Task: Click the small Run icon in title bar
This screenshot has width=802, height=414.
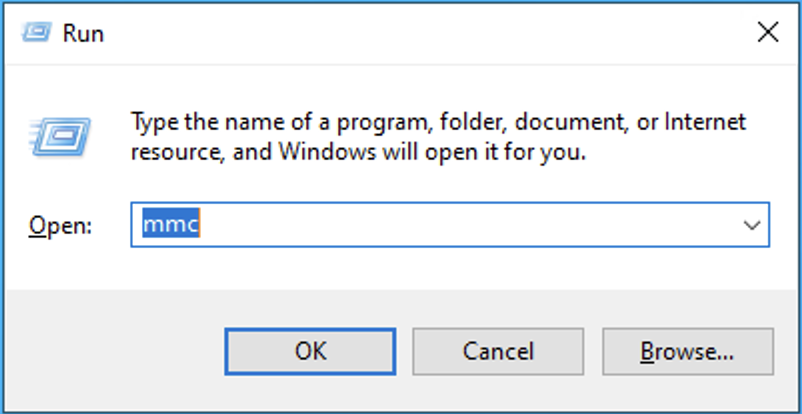Action: click(x=34, y=33)
